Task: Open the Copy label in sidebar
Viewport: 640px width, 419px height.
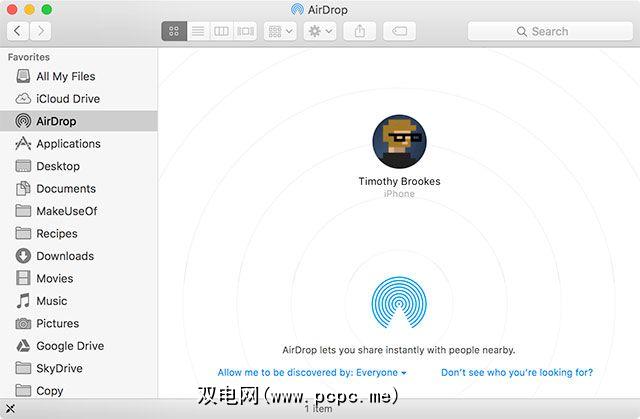Action: click(50, 391)
